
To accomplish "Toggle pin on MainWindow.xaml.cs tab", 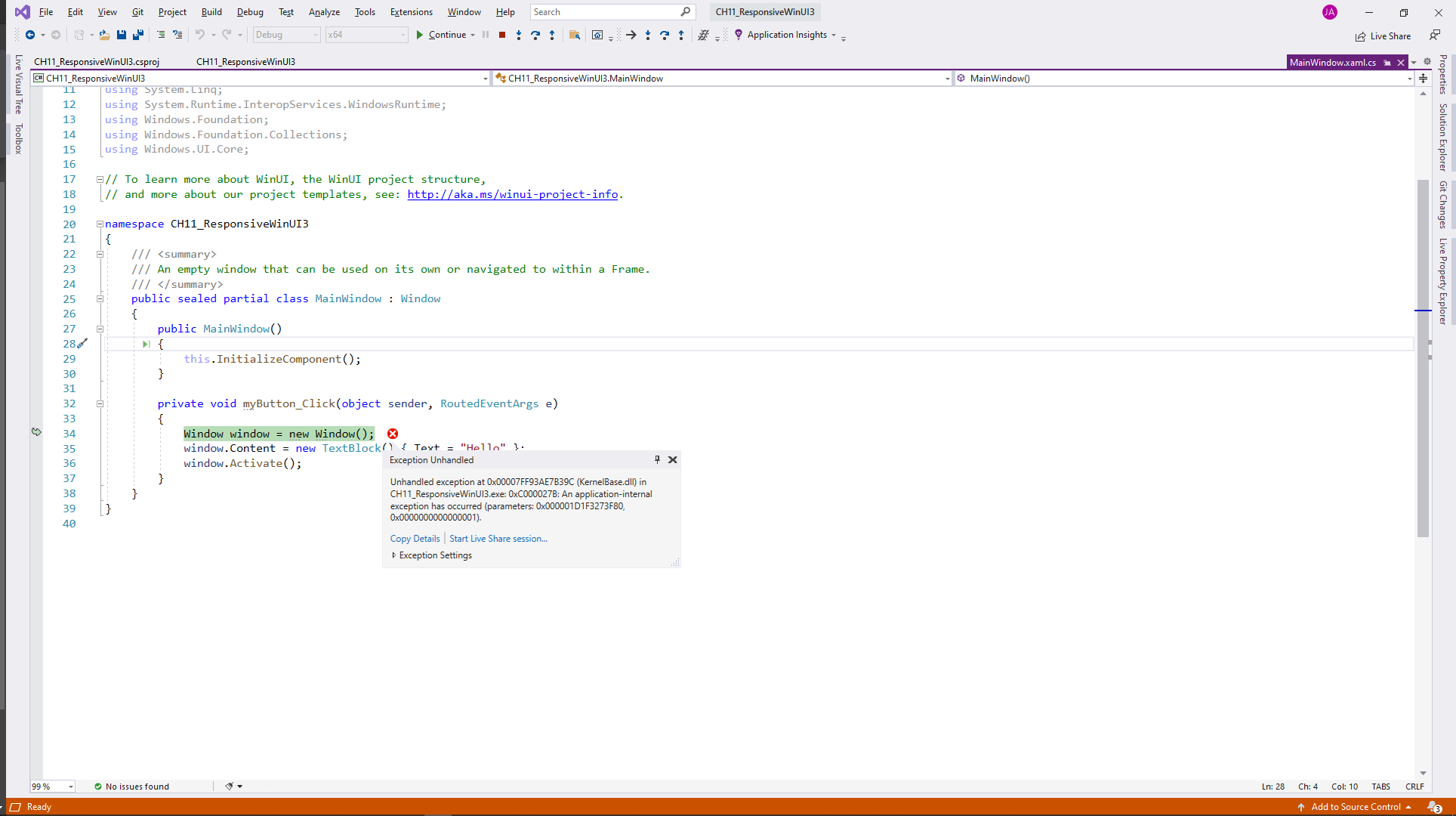I will [1387, 63].
